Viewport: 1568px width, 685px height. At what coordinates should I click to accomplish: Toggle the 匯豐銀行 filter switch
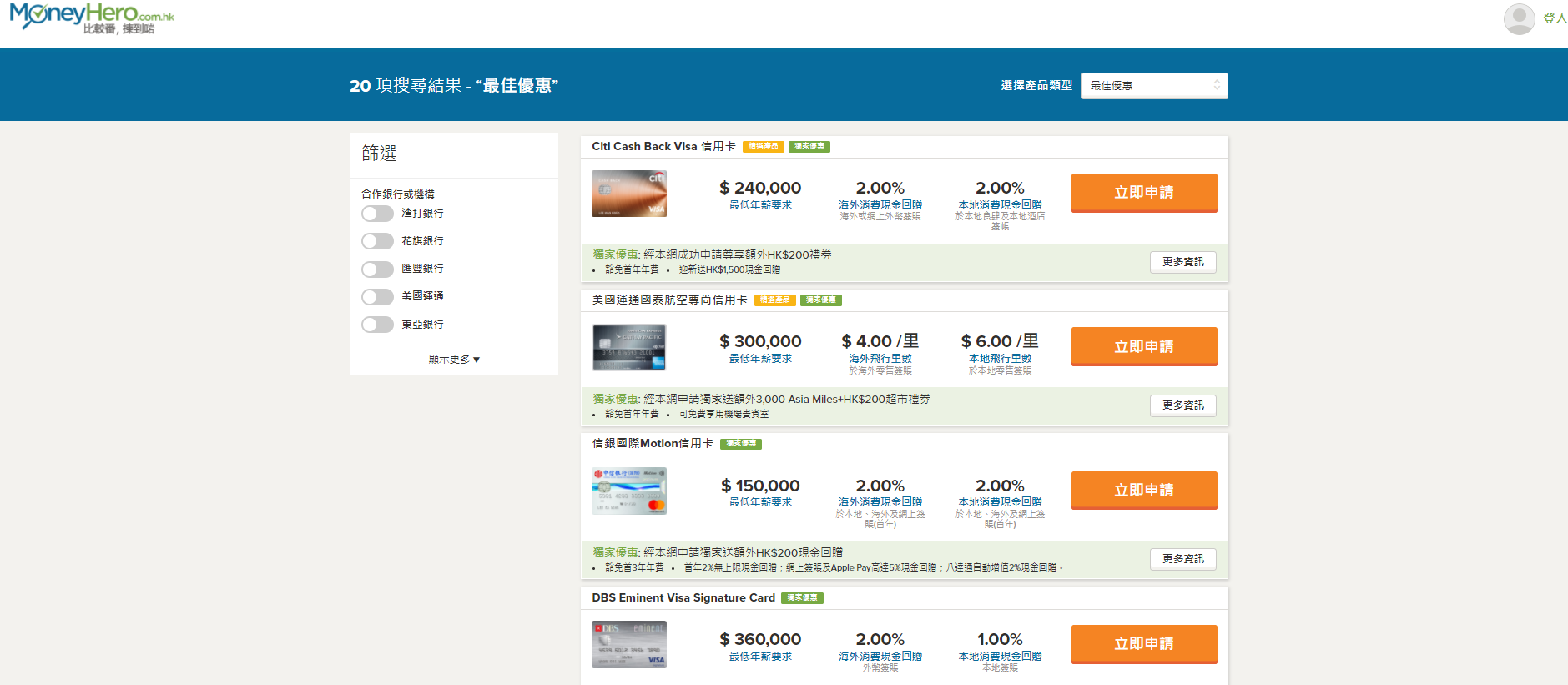tap(377, 269)
